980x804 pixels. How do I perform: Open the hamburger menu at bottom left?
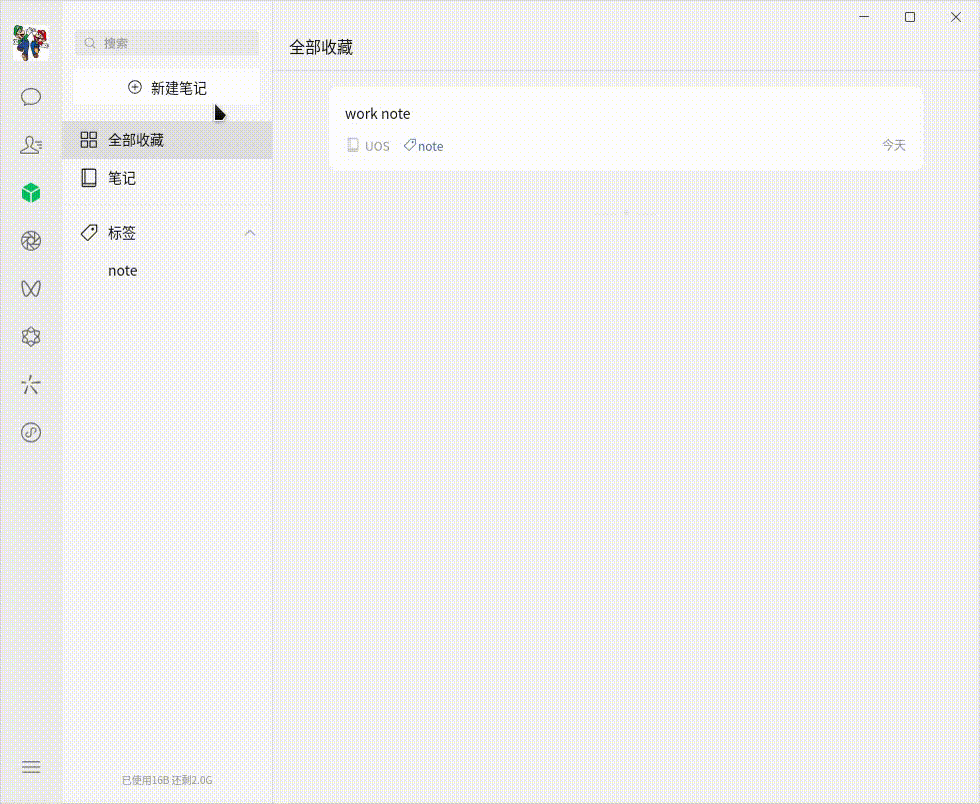point(31,766)
